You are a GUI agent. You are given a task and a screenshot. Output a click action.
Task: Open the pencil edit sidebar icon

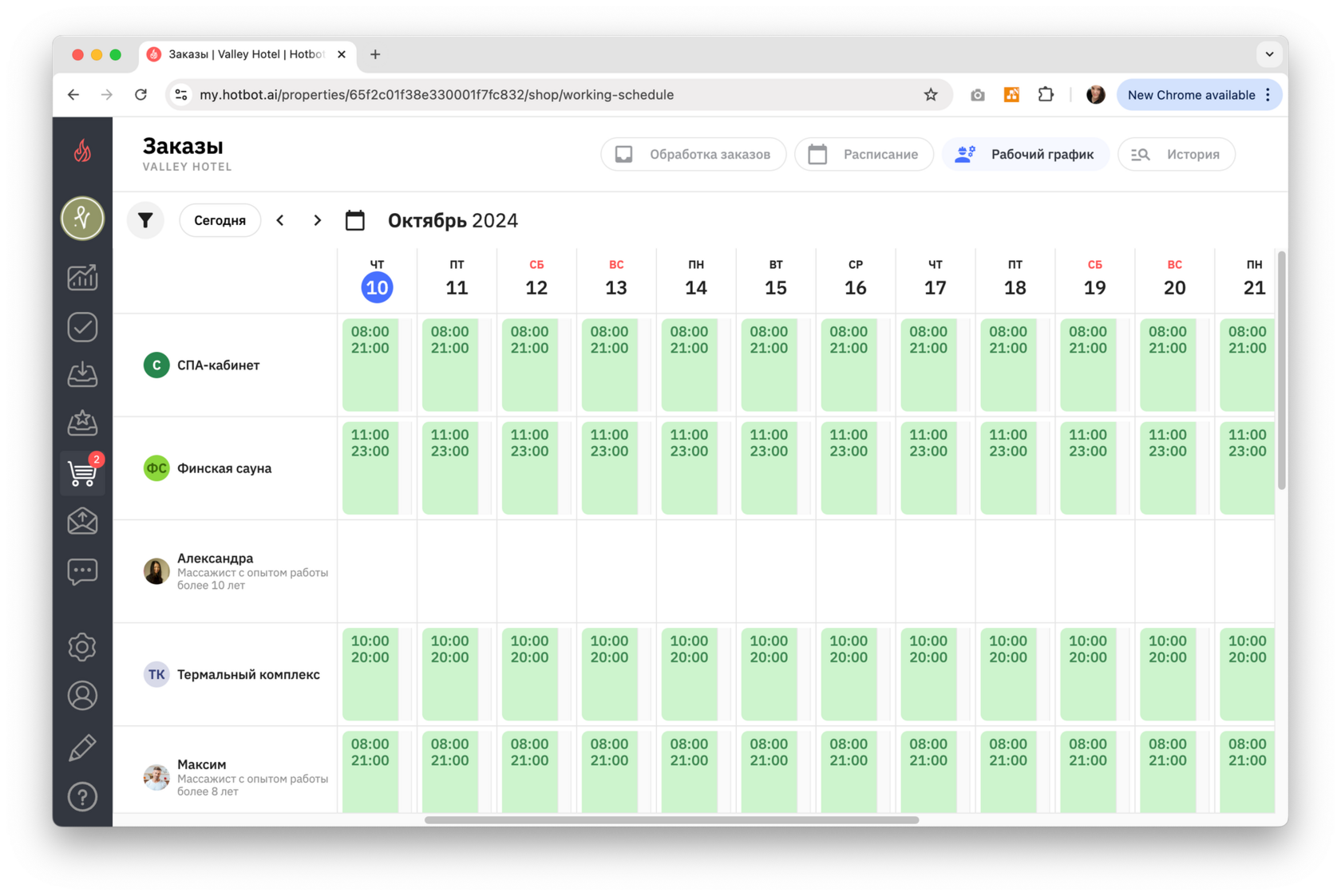[82, 747]
